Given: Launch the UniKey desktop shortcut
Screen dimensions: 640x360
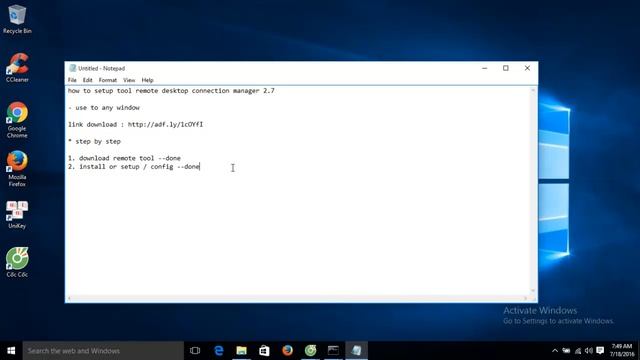Looking at the screenshot, I should (17, 214).
